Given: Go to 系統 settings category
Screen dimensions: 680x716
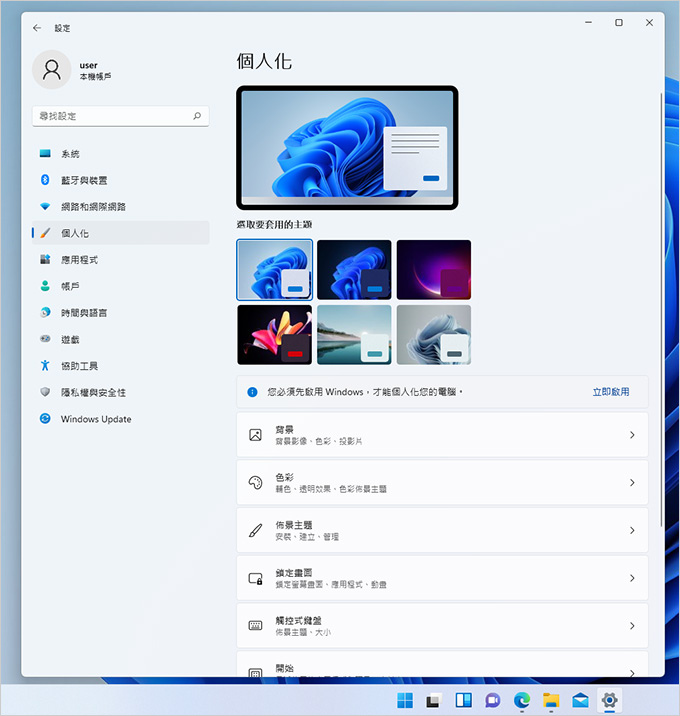Looking at the screenshot, I should point(121,154).
